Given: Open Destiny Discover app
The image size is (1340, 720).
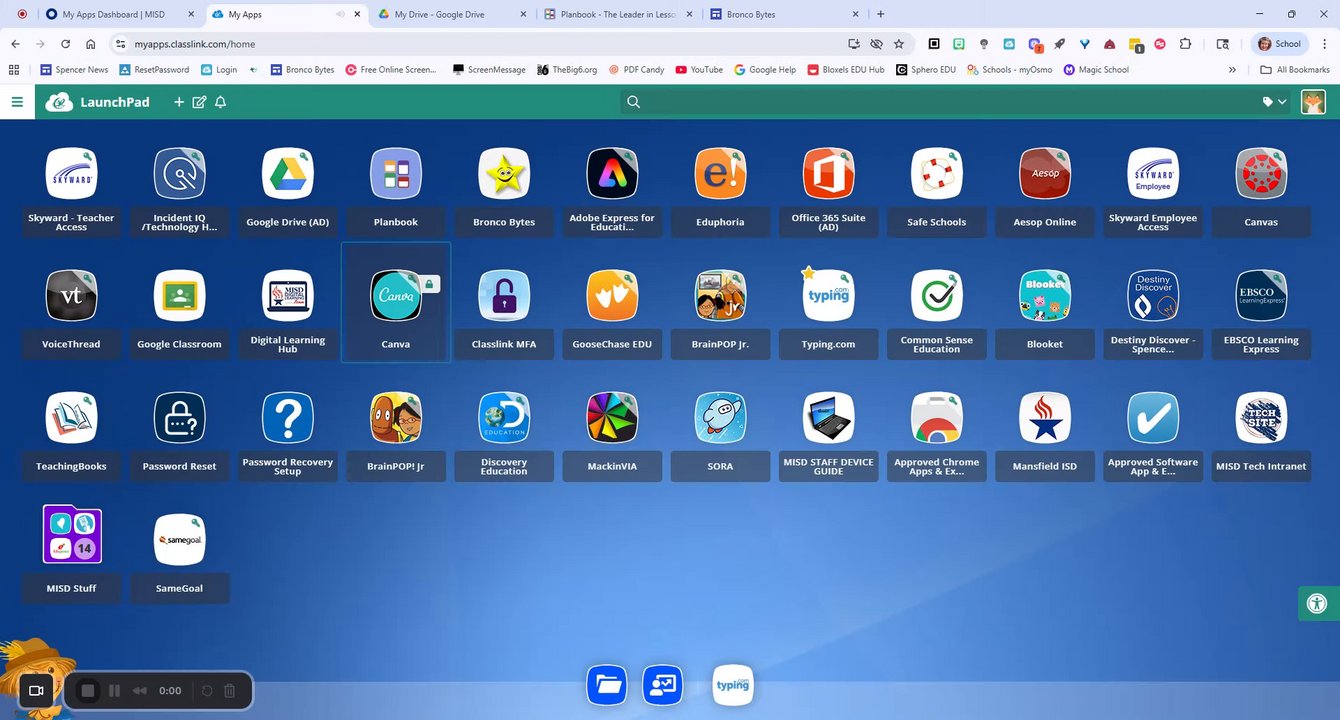Looking at the screenshot, I should [1153, 296].
